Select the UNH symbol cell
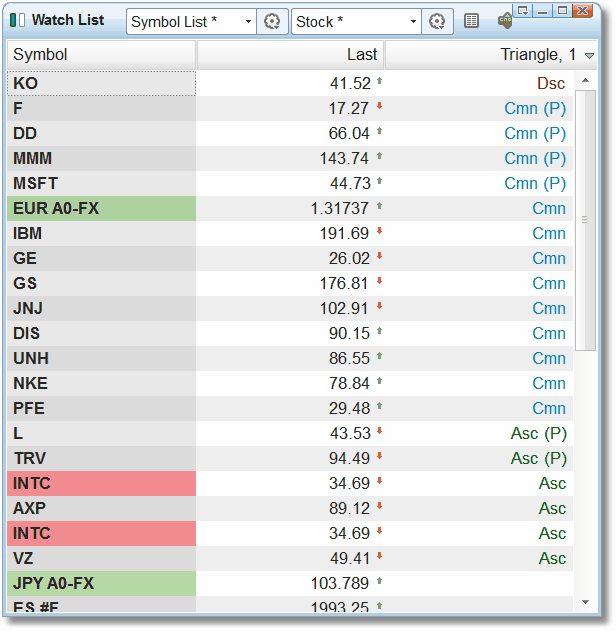Image resolution: width=616 pixels, height=631 pixels. tap(101, 358)
